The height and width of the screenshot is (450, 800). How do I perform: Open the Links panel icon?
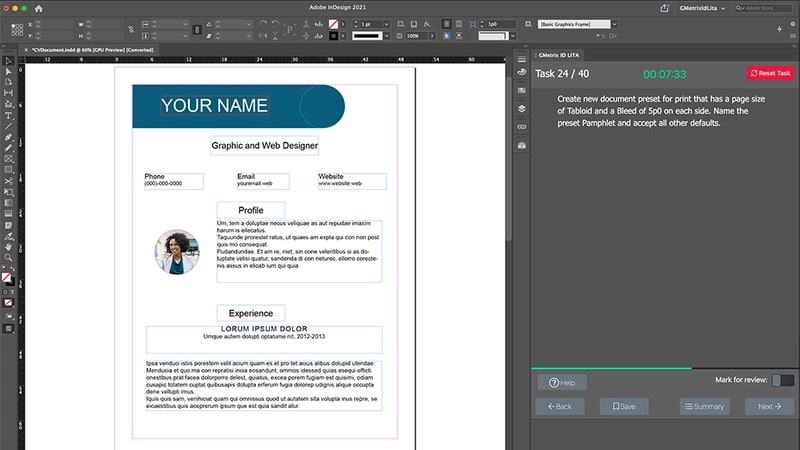click(x=521, y=127)
